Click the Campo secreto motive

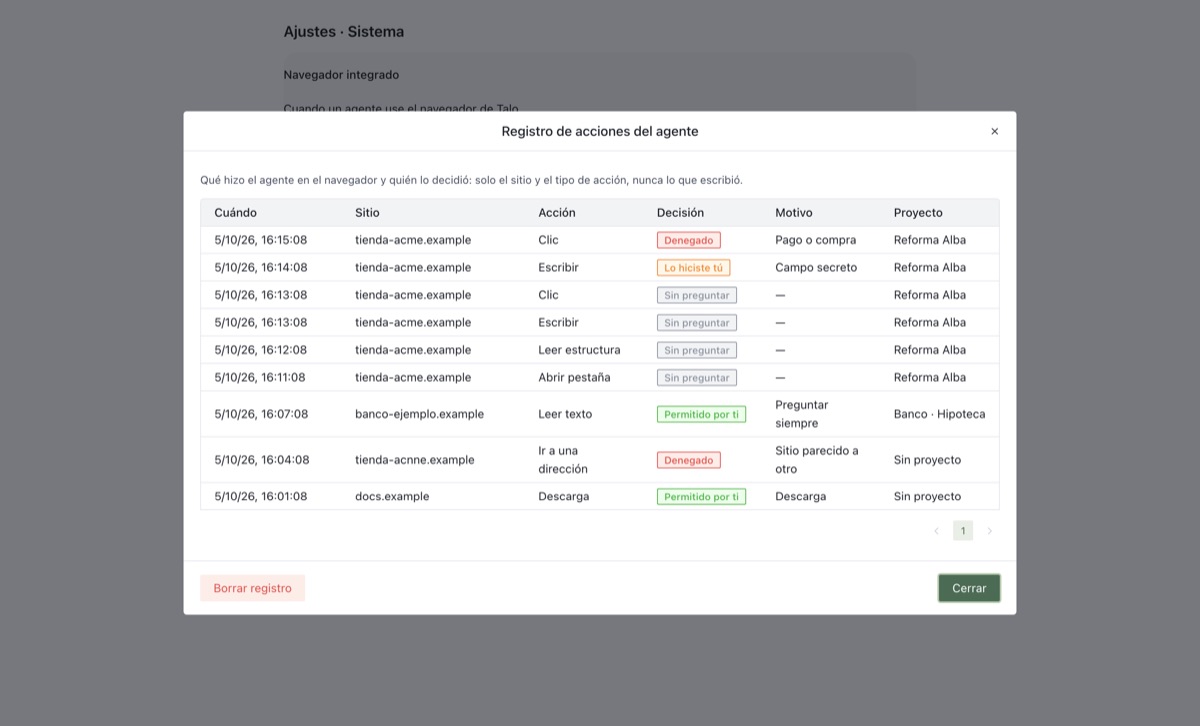[x=816, y=268]
